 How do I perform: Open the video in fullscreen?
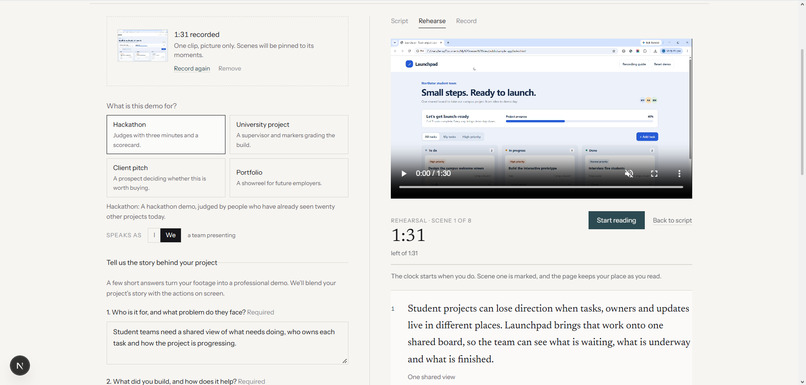pos(654,174)
